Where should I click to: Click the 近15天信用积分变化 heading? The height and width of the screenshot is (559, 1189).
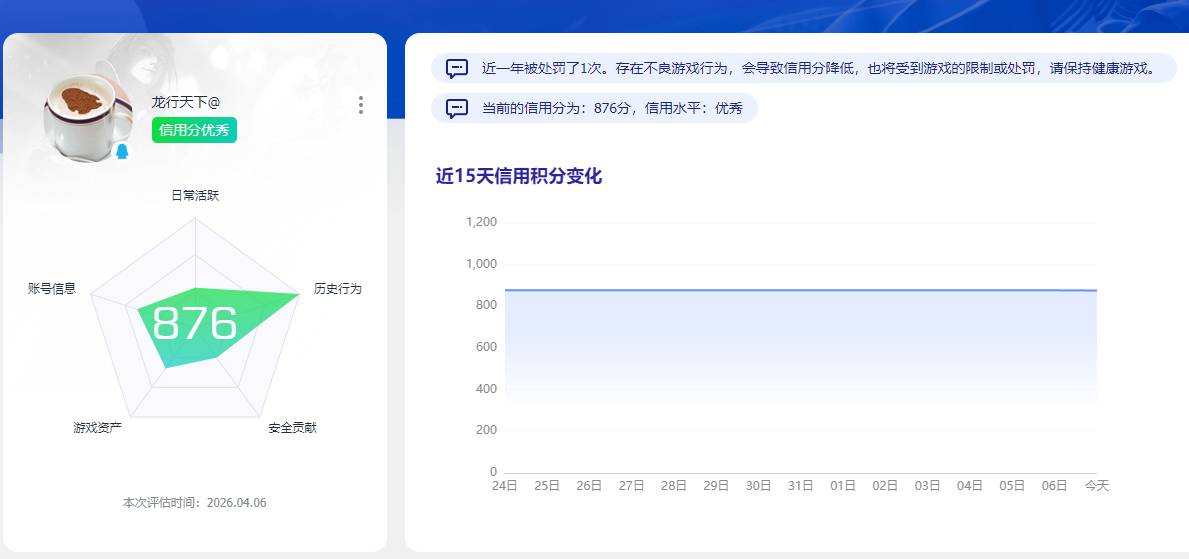tap(519, 177)
